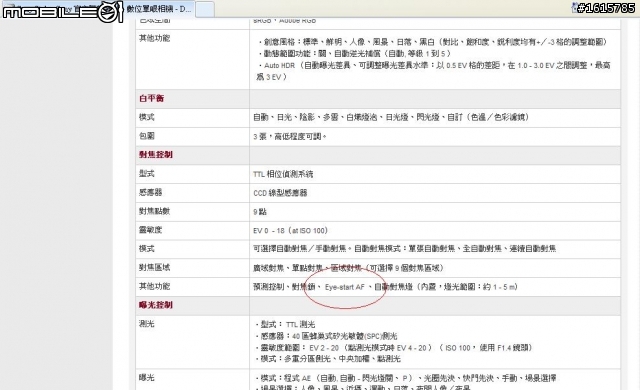Screen dimensions: 640x390
Task: Select the 對焦控制 section heading
Action: (156, 155)
